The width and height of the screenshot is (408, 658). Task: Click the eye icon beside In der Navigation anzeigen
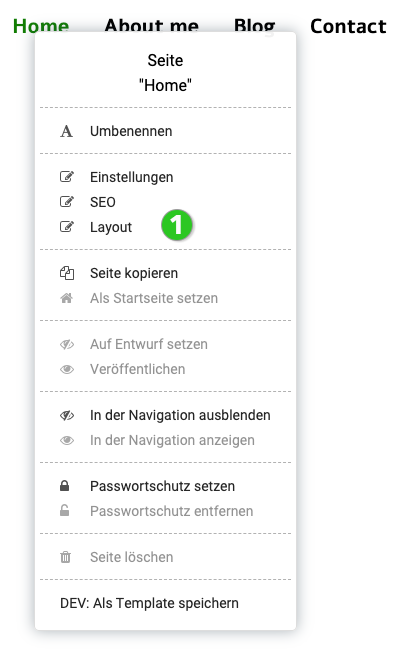tap(67, 440)
